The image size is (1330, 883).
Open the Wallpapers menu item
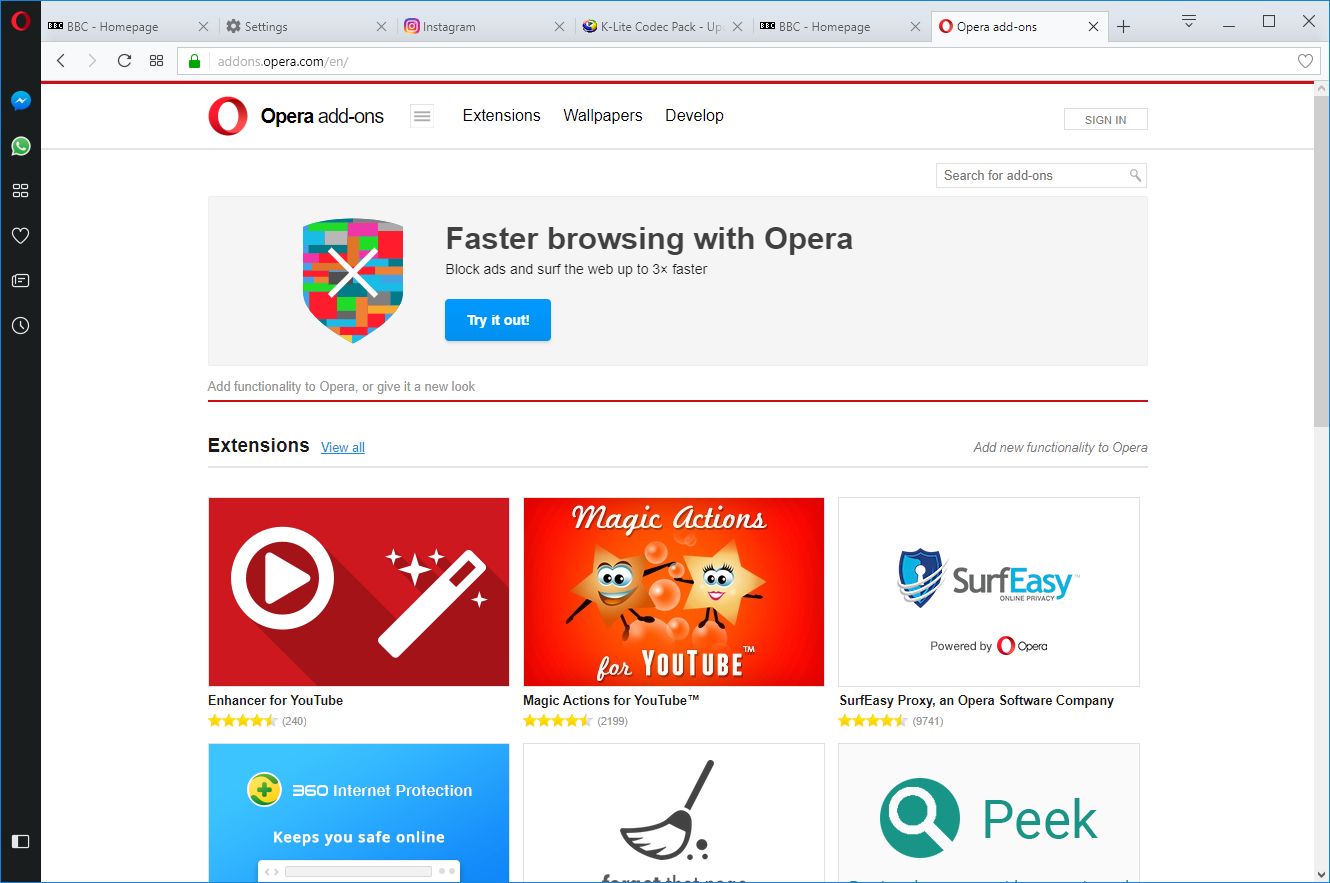603,116
